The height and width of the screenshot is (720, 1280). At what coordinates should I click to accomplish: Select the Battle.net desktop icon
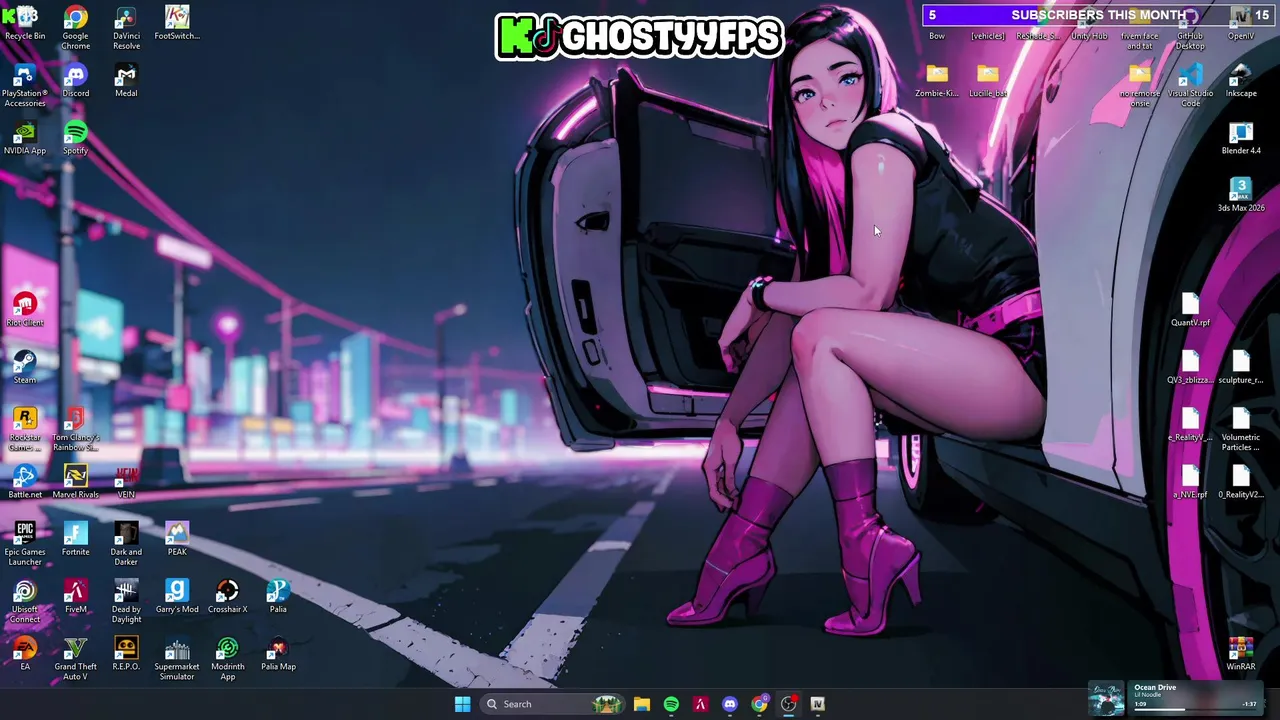tap(25, 482)
